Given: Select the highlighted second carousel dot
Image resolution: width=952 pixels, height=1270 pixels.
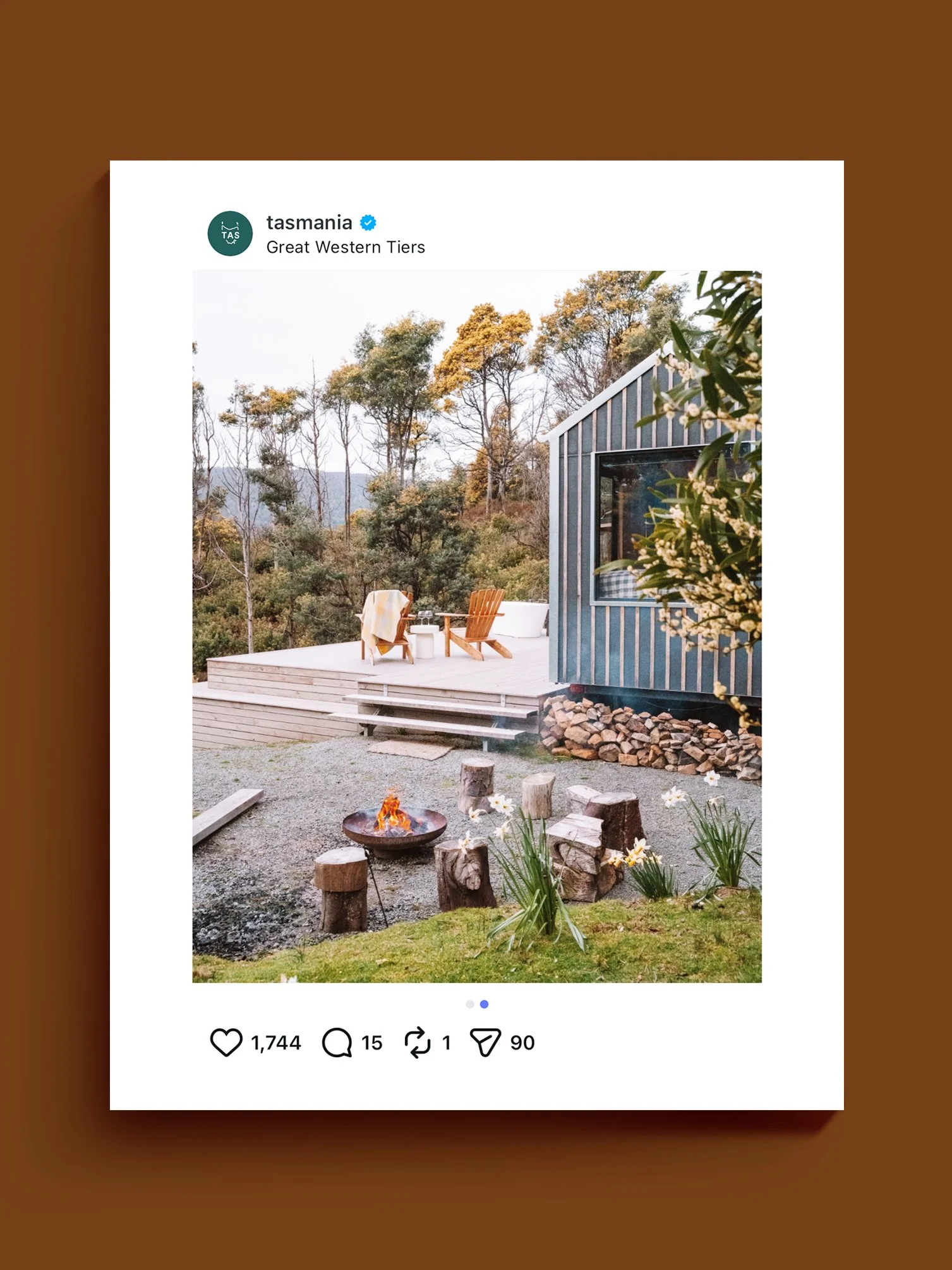Looking at the screenshot, I should [484, 1004].
